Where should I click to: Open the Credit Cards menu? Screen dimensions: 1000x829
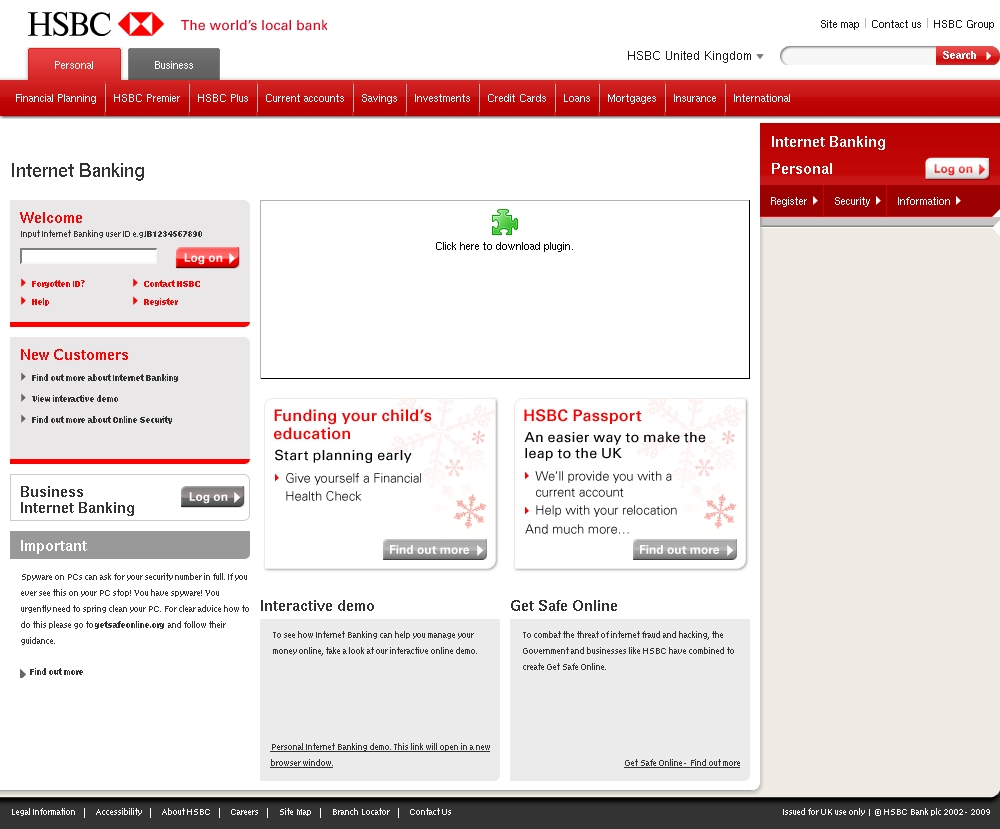(x=516, y=98)
